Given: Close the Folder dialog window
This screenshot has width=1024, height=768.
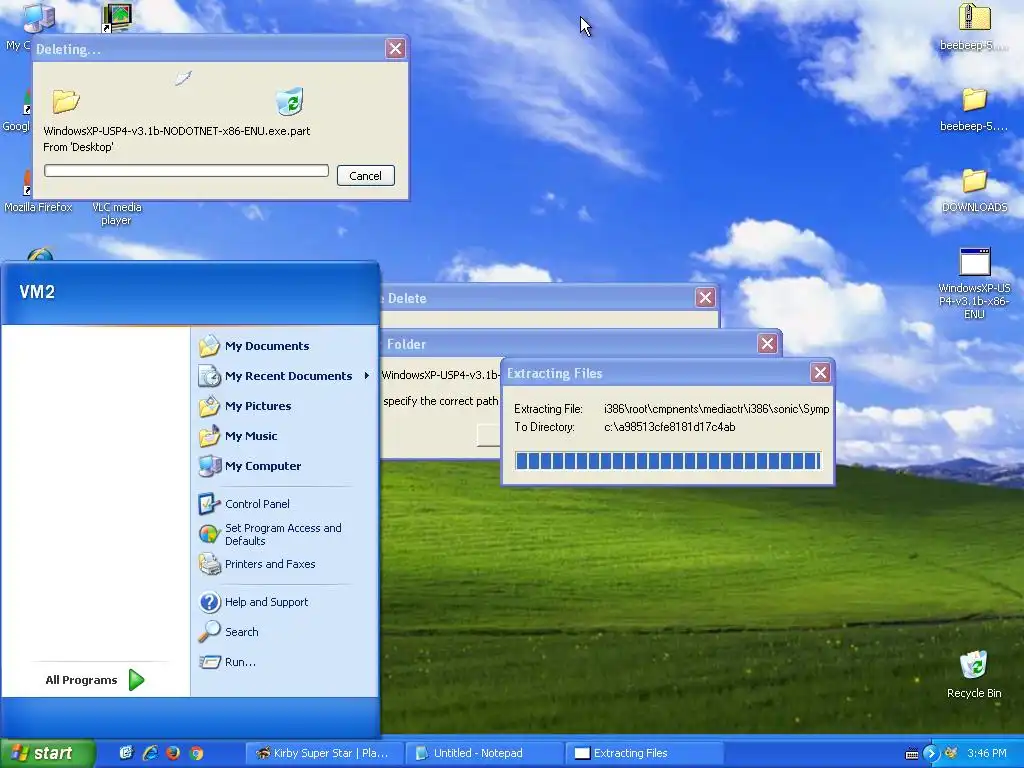Looking at the screenshot, I should [767, 344].
